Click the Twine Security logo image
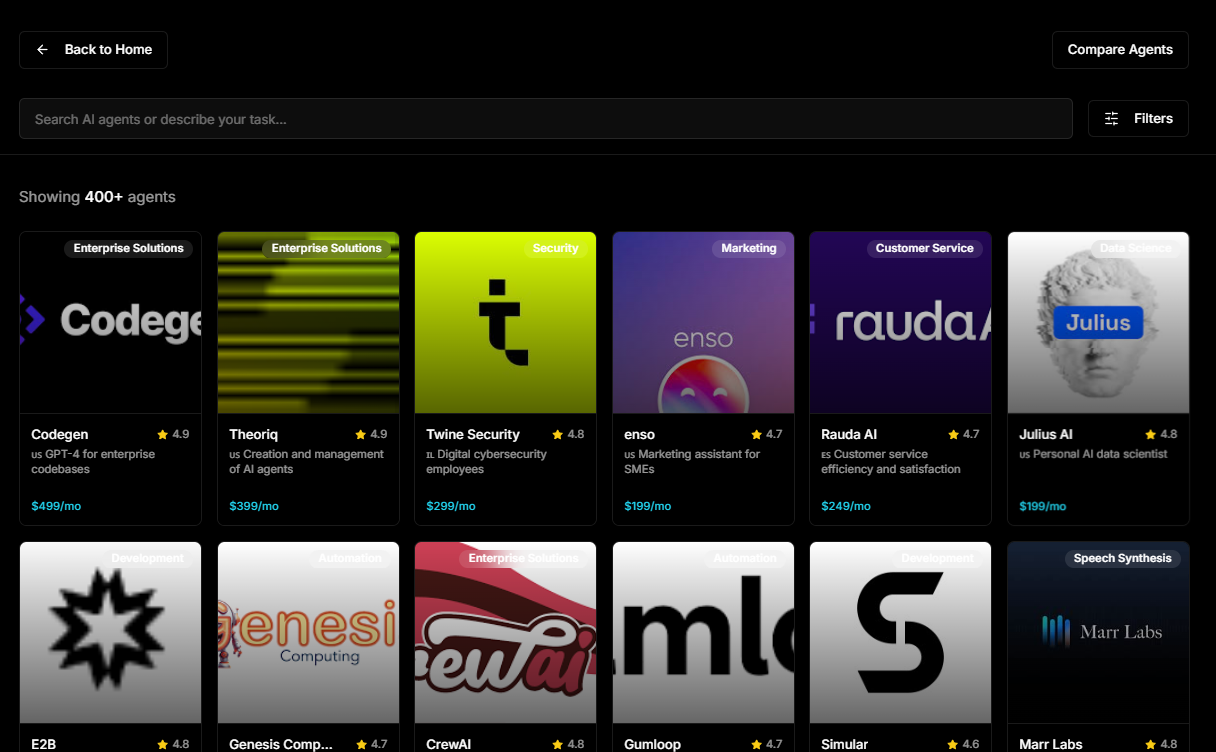Image resolution: width=1216 pixels, height=752 pixels. coord(505,323)
